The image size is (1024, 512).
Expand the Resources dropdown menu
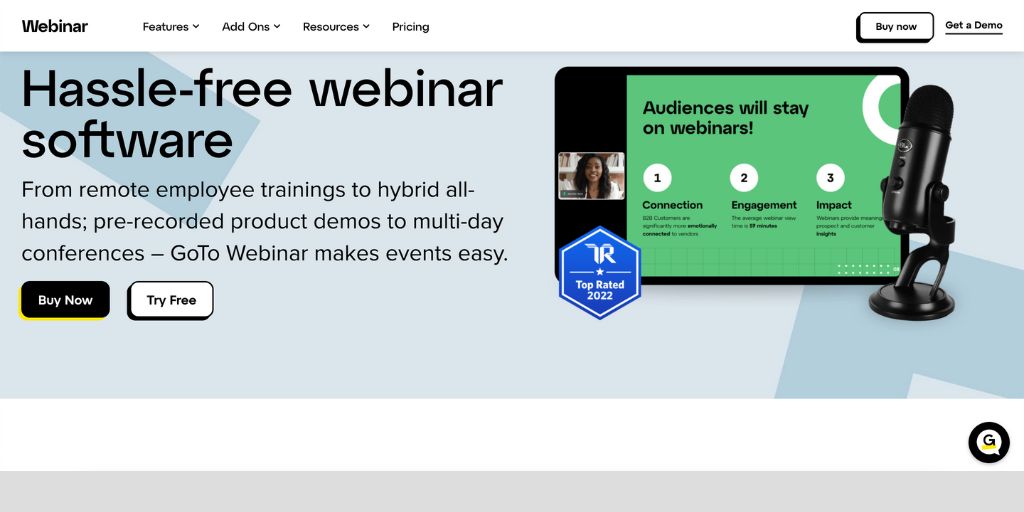[336, 27]
